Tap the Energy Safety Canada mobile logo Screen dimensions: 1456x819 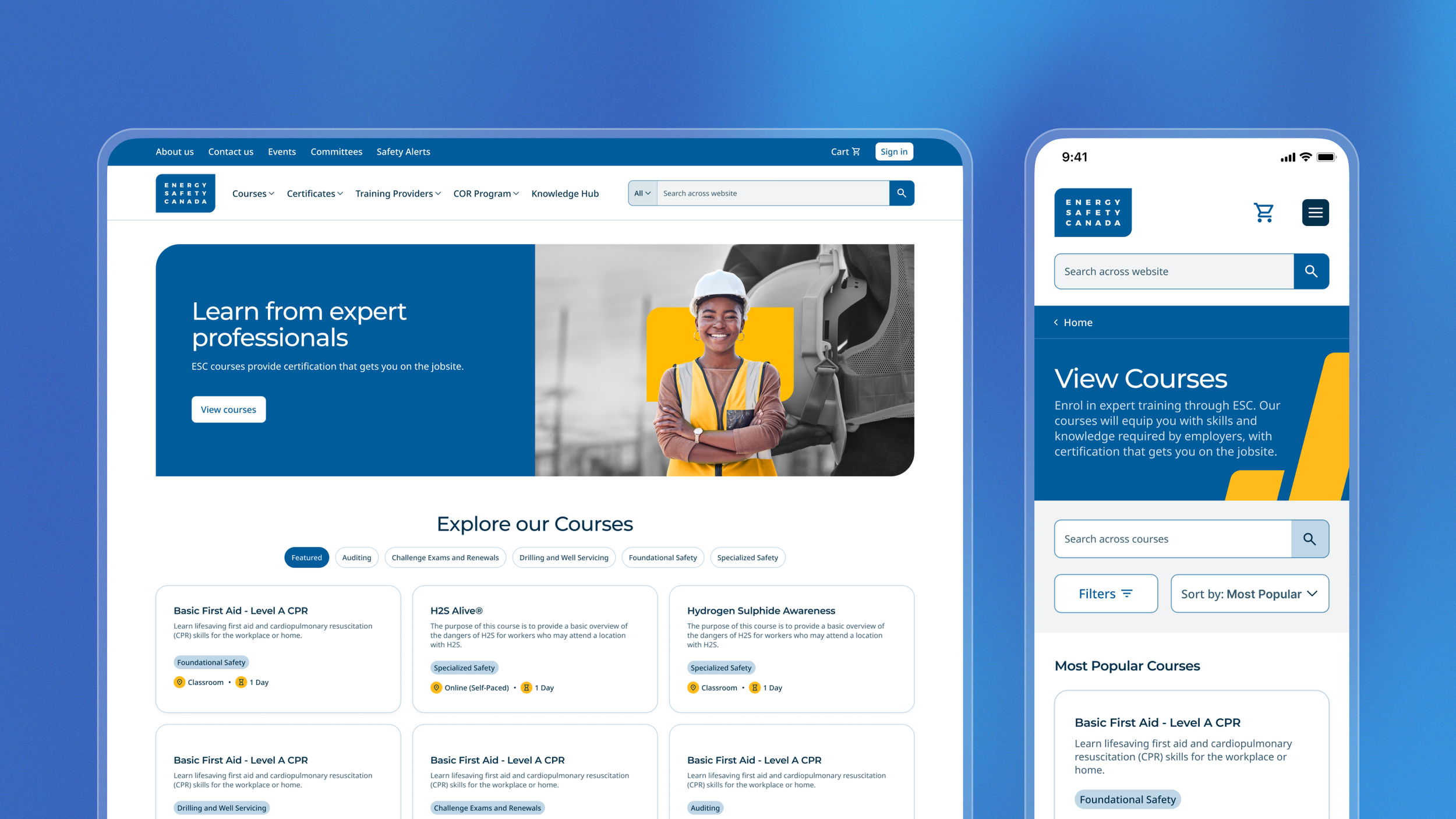[1092, 213]
